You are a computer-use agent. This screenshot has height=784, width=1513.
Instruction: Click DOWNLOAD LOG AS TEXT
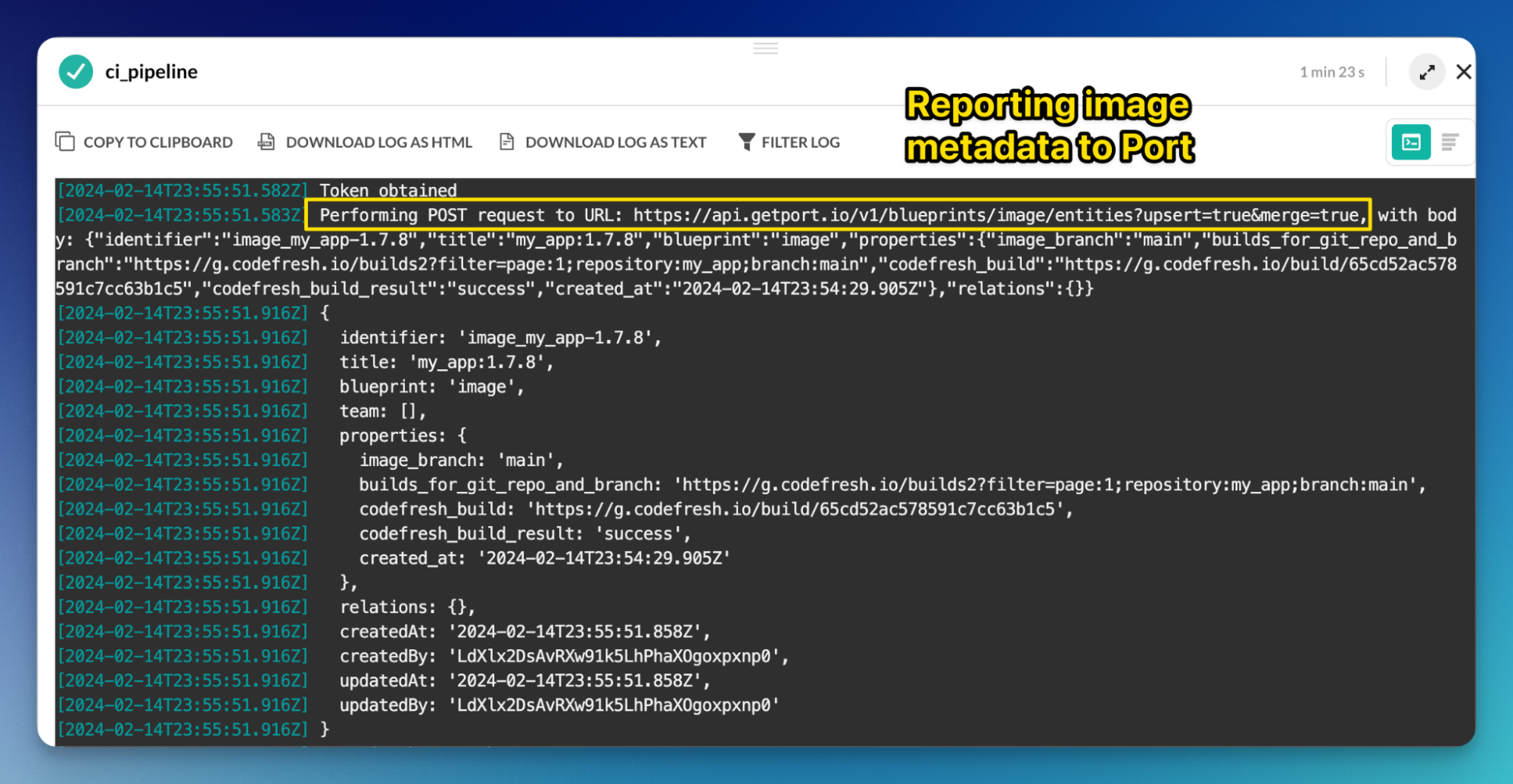(x=603, y=142)
